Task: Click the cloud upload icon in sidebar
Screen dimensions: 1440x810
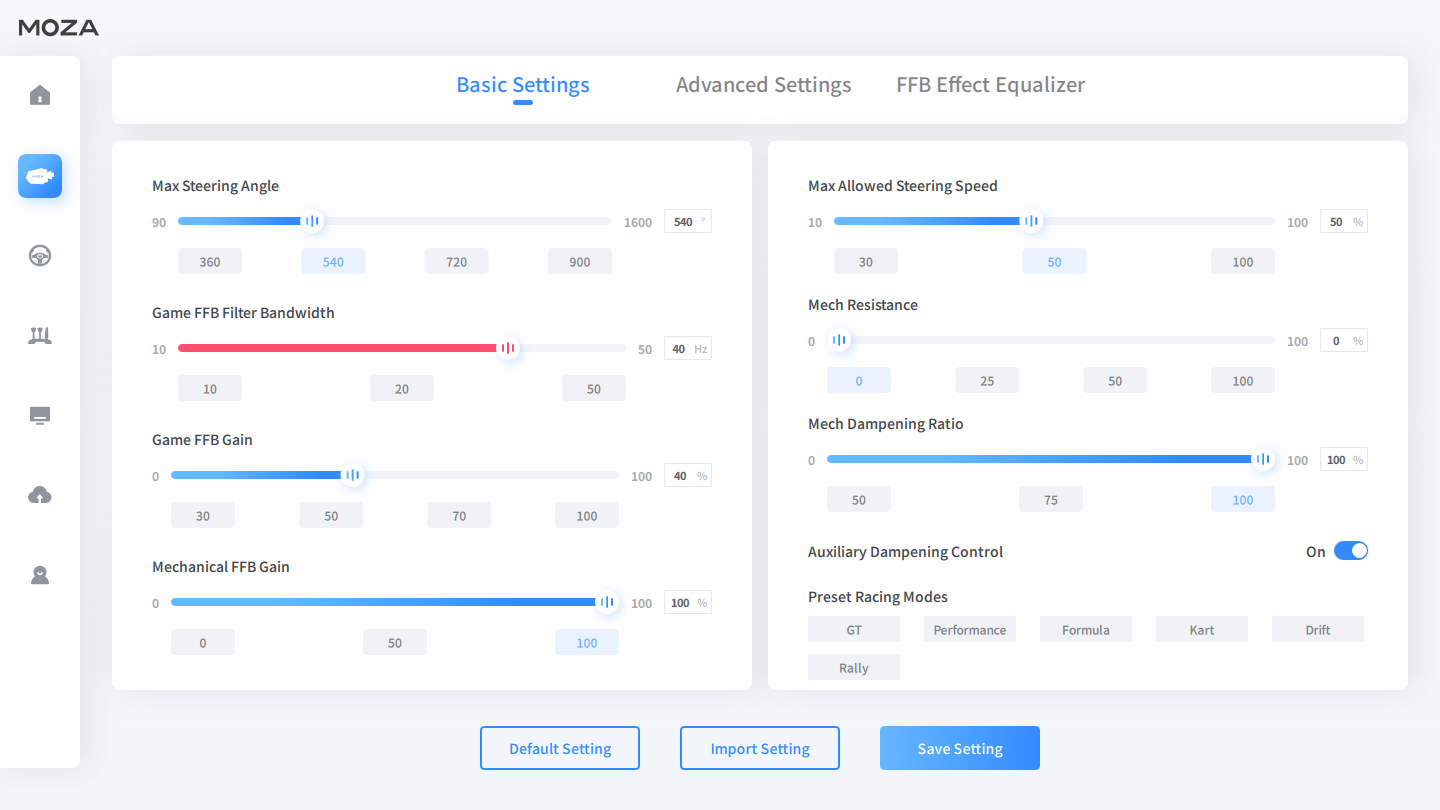Action: click(40, 496)
